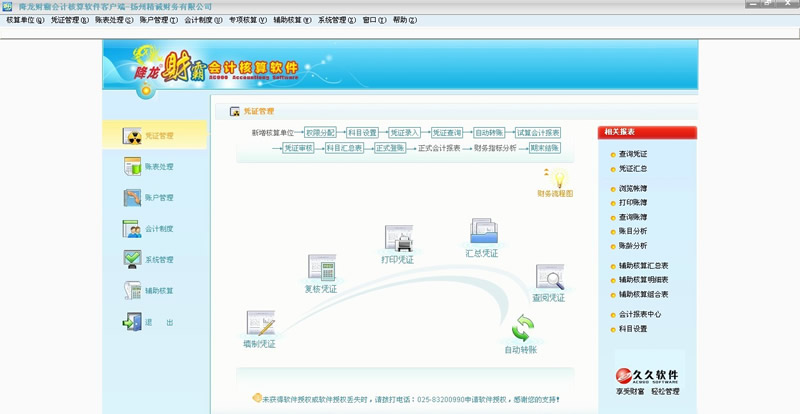Click the 正式登账 flowchart box
800x414 pixels.
390,148
